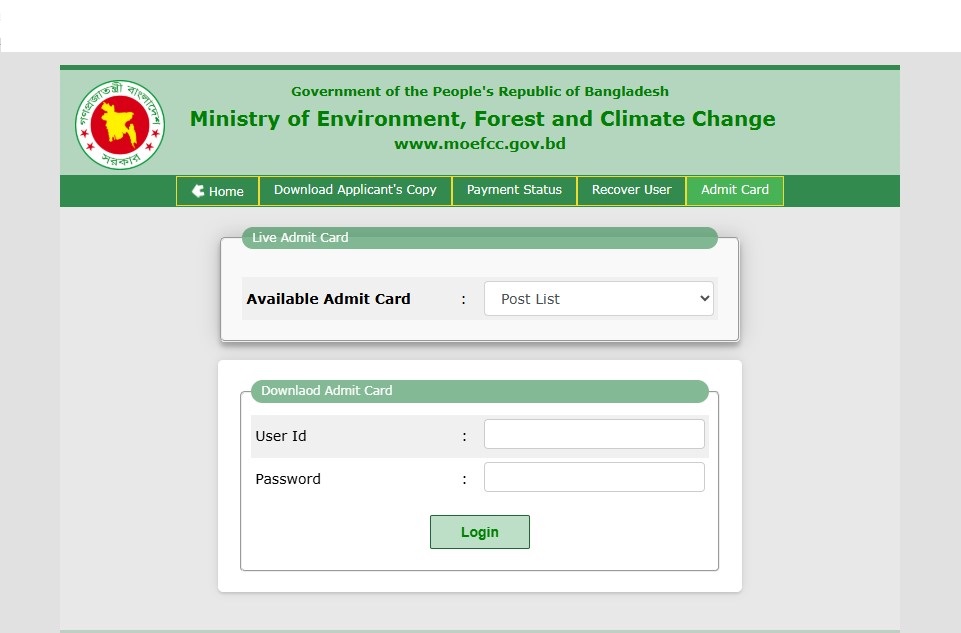Open the Recover User page
Viewport: 961px width, 633px height.
631,190
